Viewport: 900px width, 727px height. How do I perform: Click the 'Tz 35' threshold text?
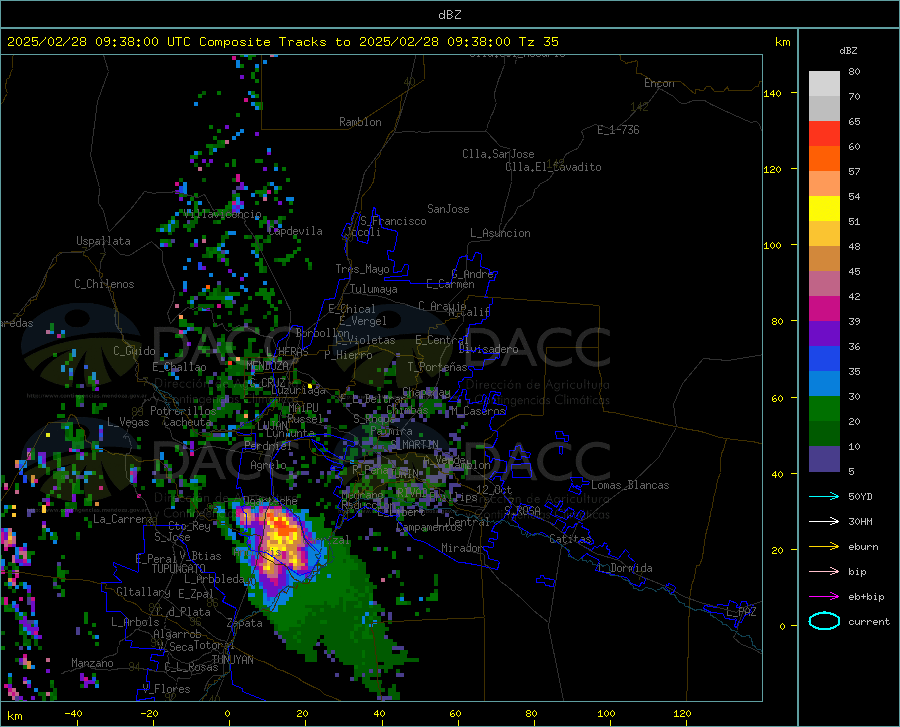(x=539, y=42)
